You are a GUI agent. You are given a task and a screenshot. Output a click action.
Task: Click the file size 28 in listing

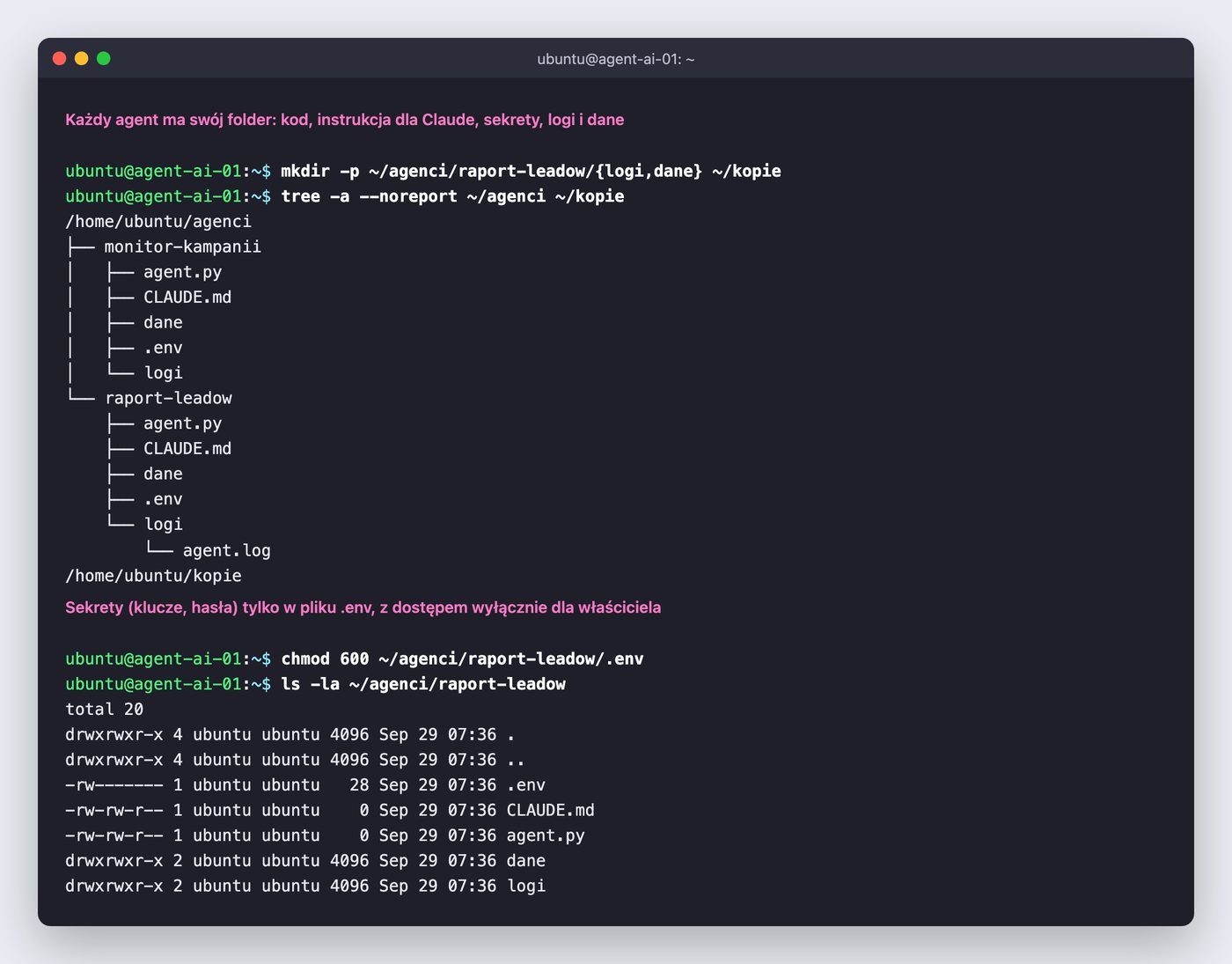point(359,785)
